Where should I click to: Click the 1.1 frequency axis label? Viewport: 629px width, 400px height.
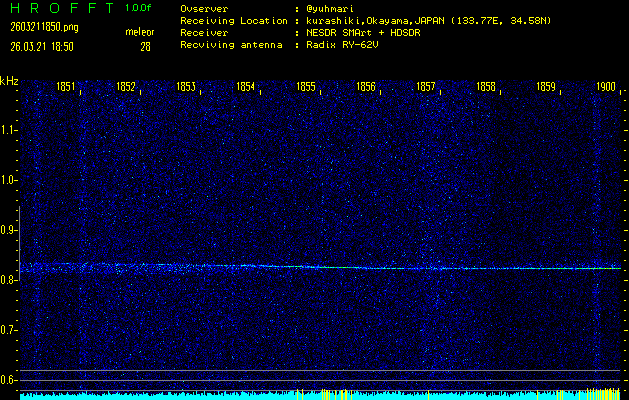(9, 130)
